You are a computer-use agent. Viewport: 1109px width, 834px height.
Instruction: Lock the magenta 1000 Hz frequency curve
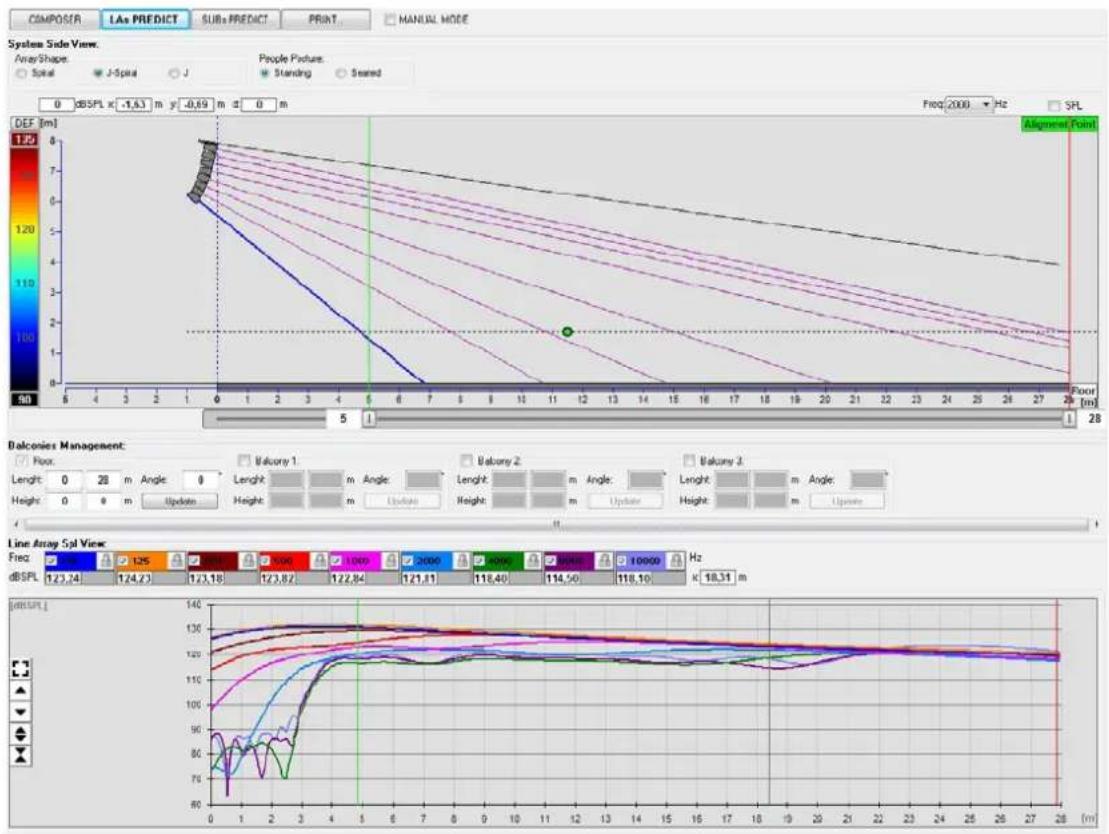391,561
